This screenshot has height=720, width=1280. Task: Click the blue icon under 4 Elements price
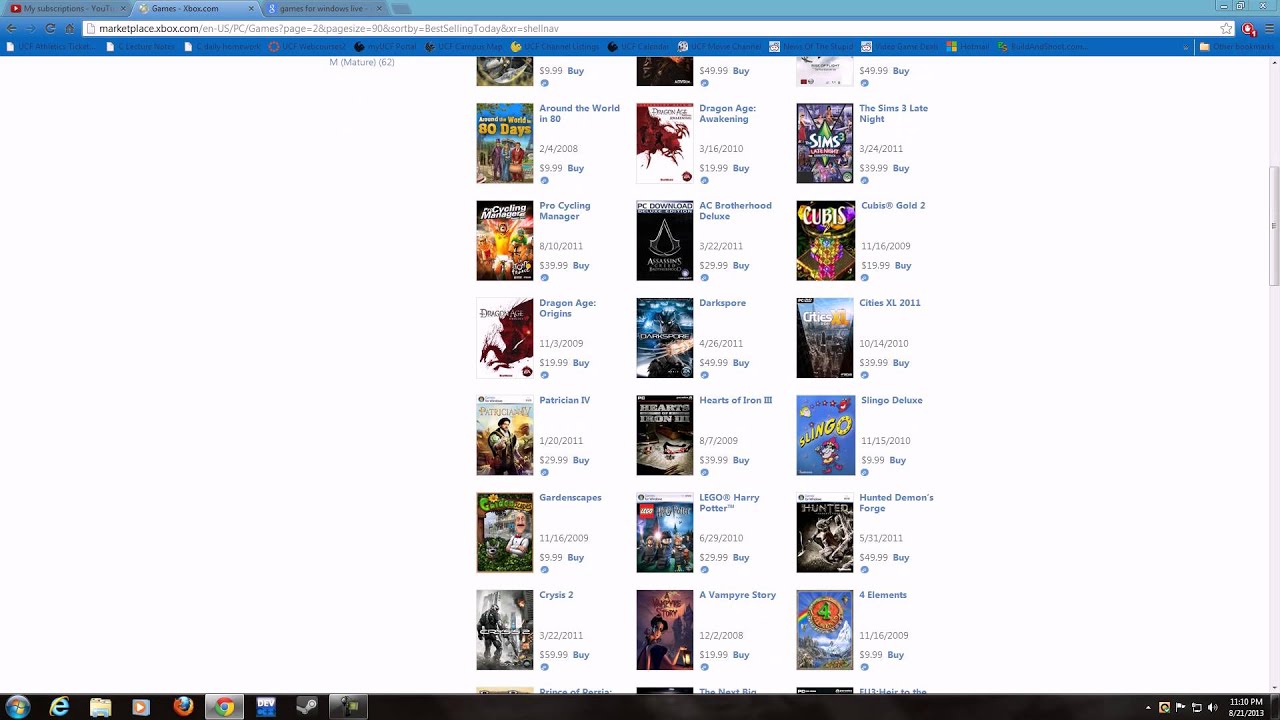tap(864, 667)
